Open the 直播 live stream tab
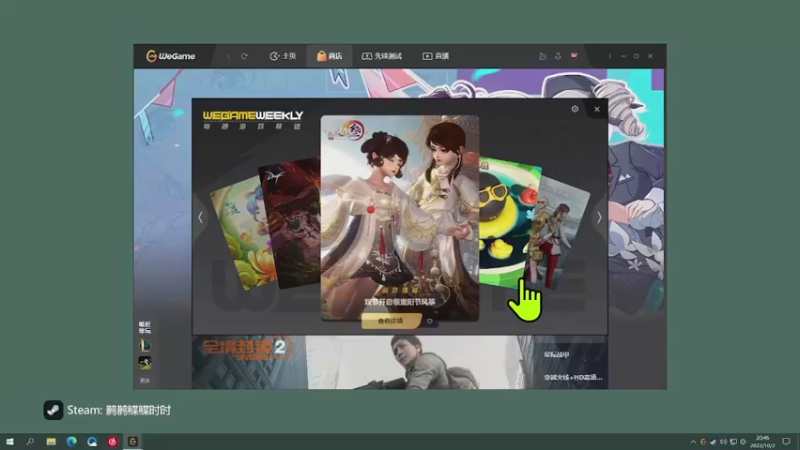The image size is (800, 450). click(x=435, y=56)
